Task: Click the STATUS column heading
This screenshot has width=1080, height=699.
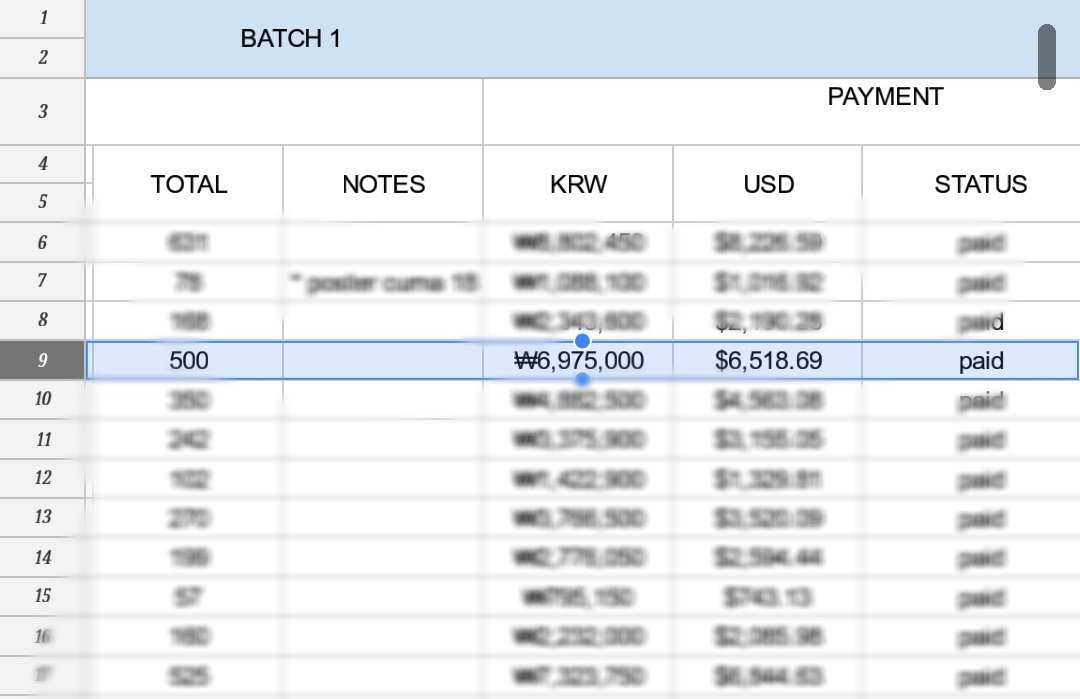Action: click(980, 184)
